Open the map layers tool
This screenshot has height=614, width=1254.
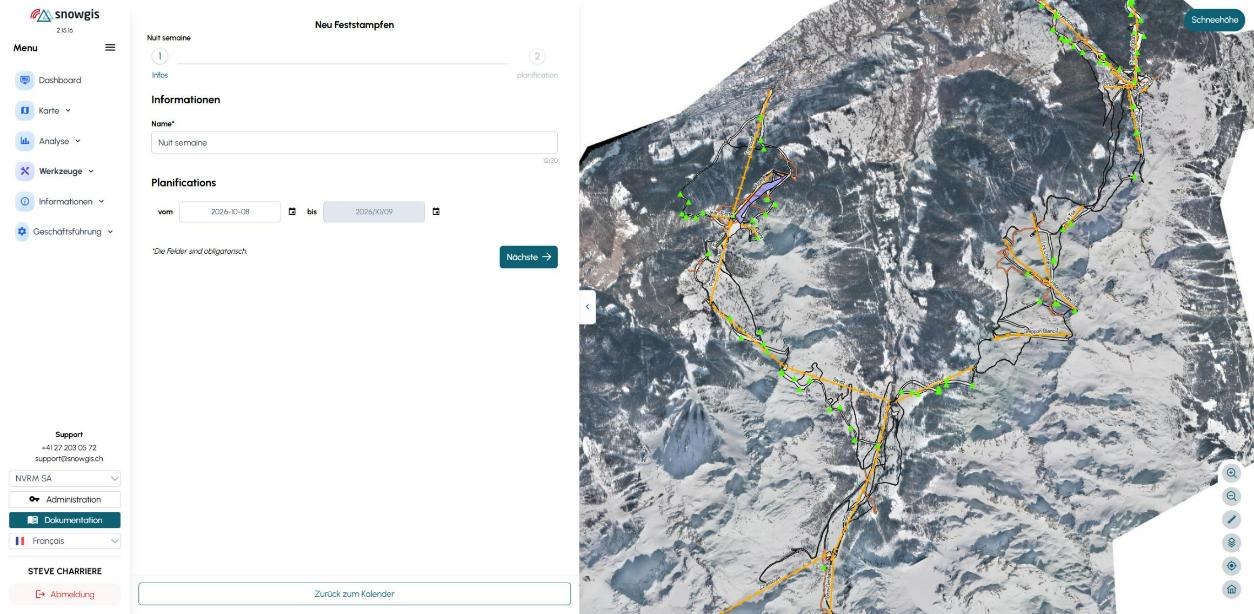pyautogui.click(x=1232, y=542)
